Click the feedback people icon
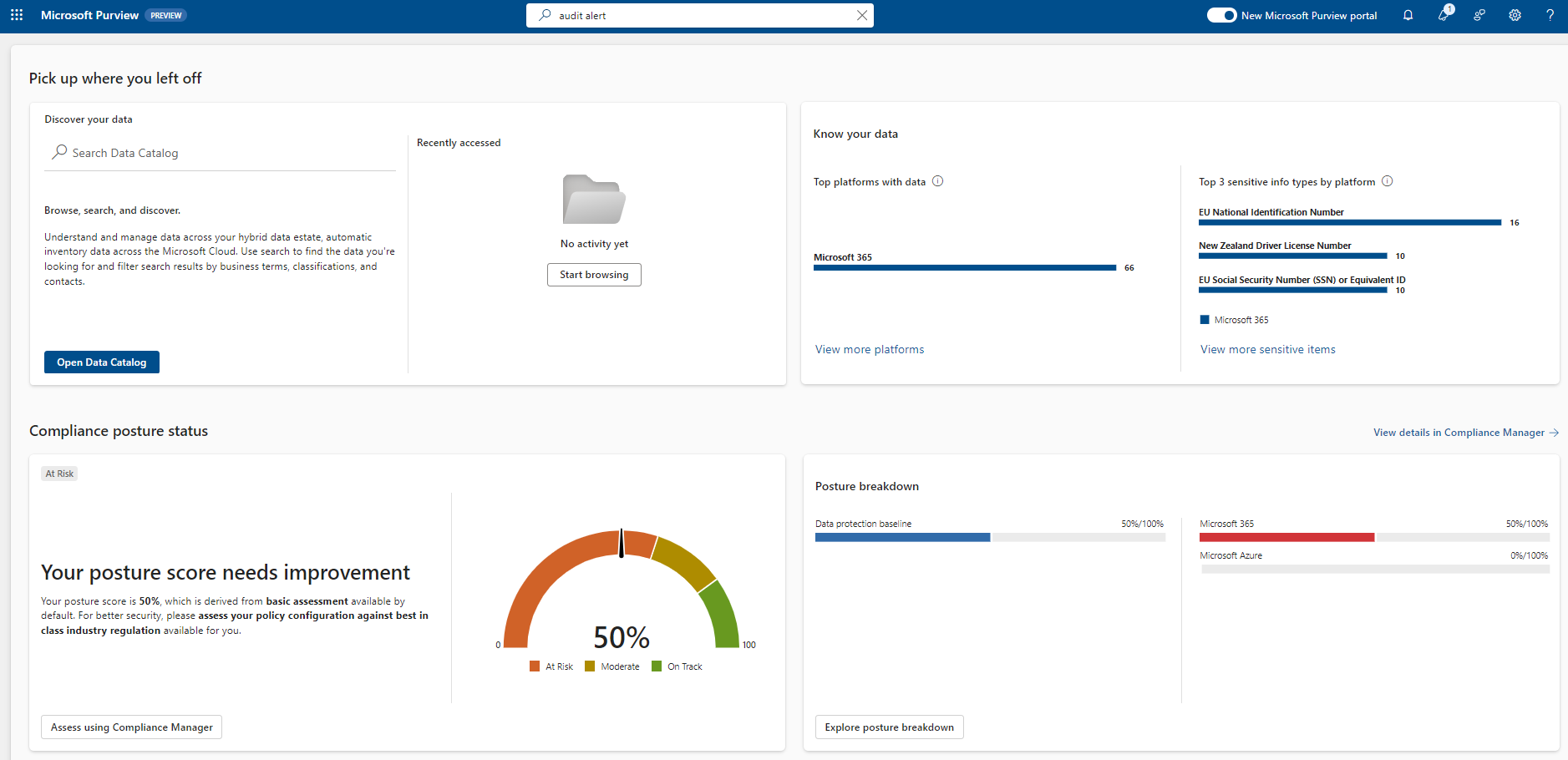 tap(1479, 15)
